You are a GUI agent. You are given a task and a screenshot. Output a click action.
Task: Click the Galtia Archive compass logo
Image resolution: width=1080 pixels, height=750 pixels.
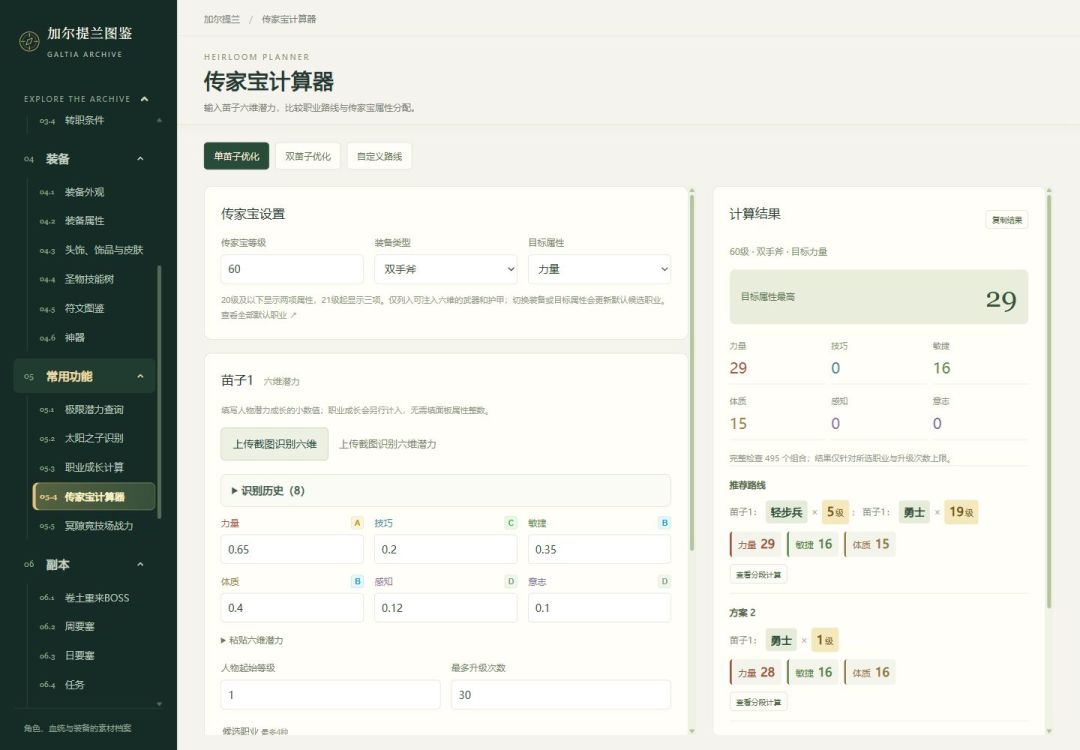click(x=29, y=41)
